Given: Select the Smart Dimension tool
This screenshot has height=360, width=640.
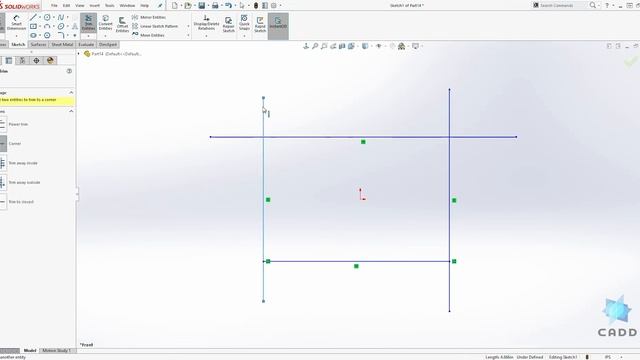Looking at the screenshot, I should [x=16, y=22].
